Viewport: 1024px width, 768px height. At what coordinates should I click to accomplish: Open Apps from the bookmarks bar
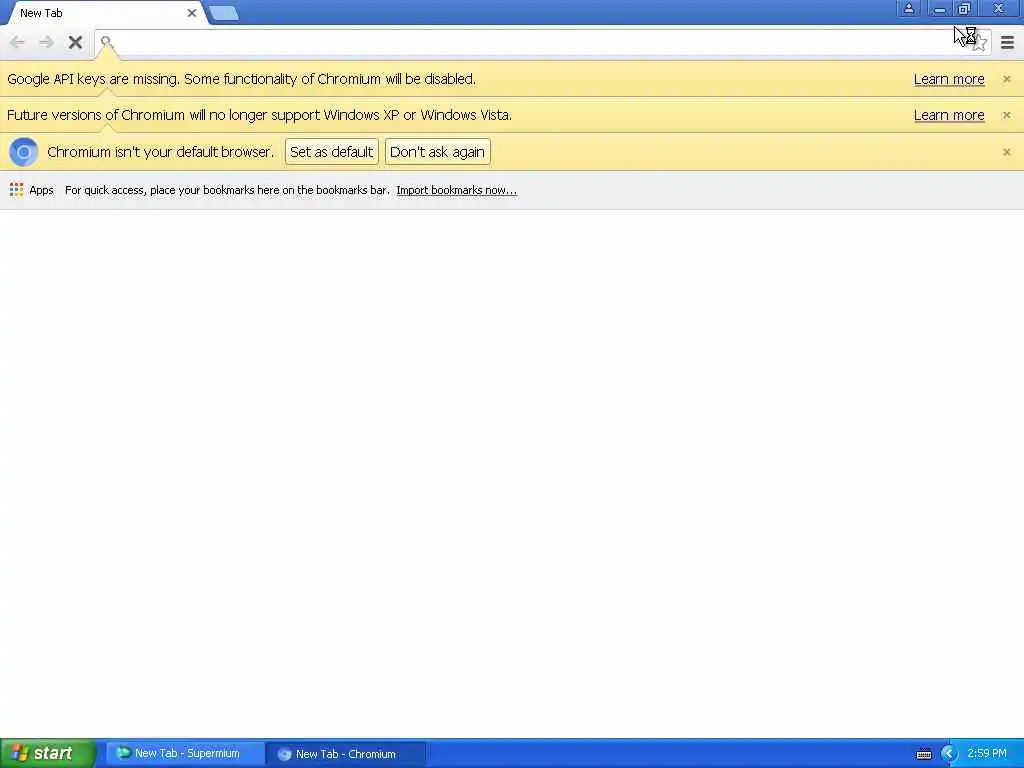point(31,190)
